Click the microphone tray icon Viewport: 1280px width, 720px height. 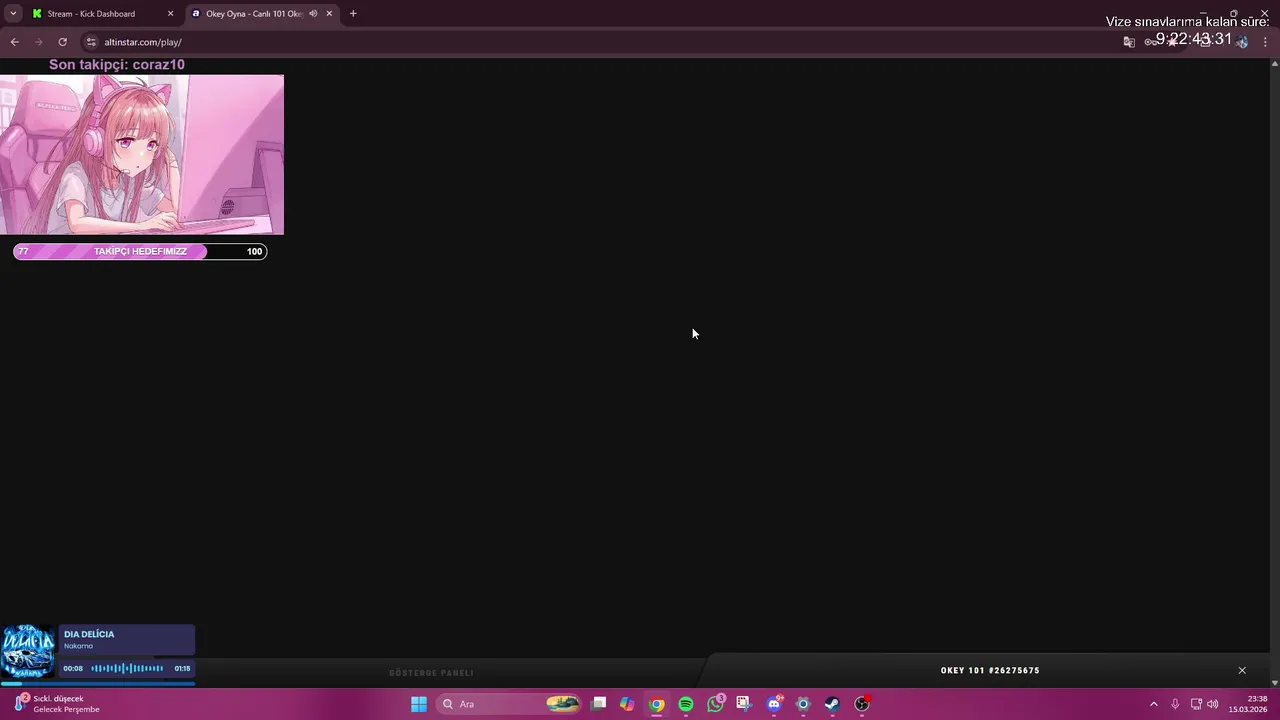[x=1175, y=704]
